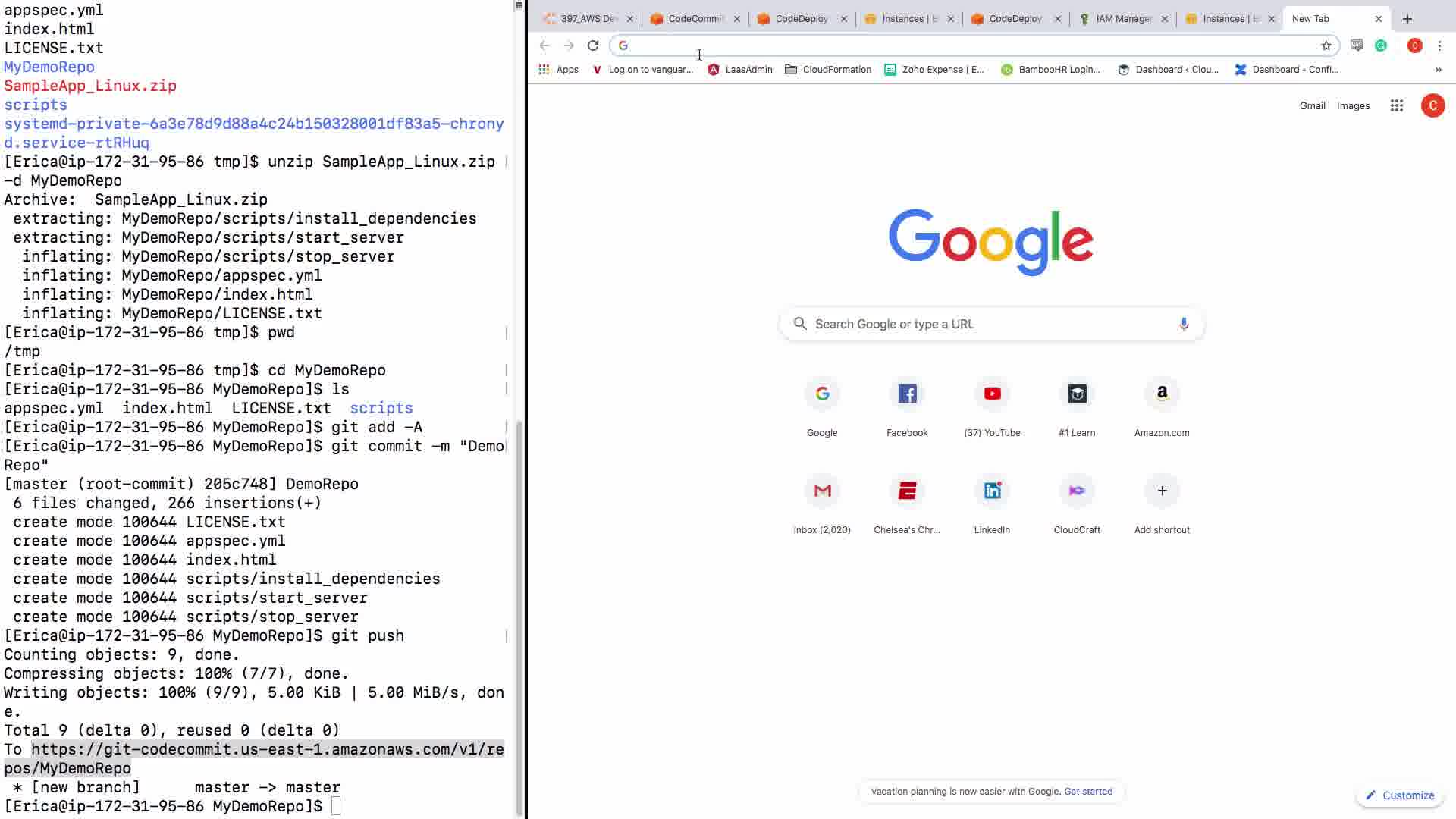1456x819 pixels.
Task: Open the CloudCraft shortcut tile
Action: click(1077, 491)
